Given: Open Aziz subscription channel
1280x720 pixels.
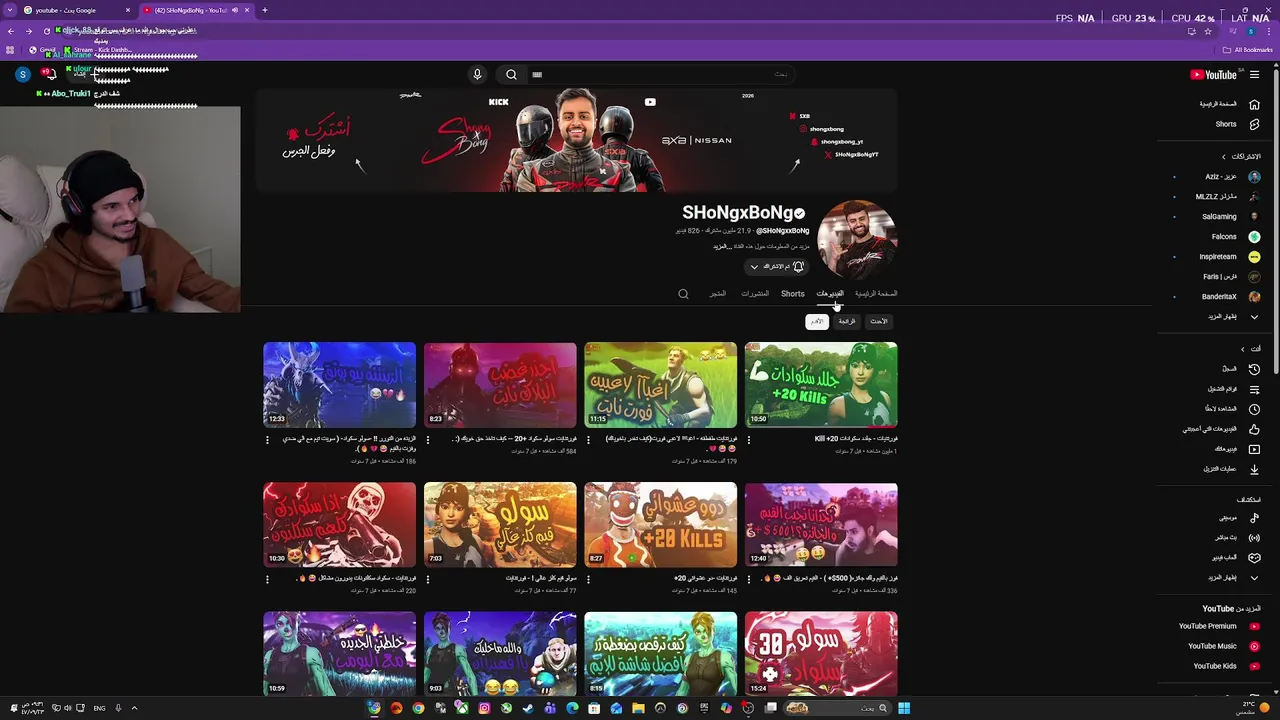Looking at the screenshot, I should 1228,177.
